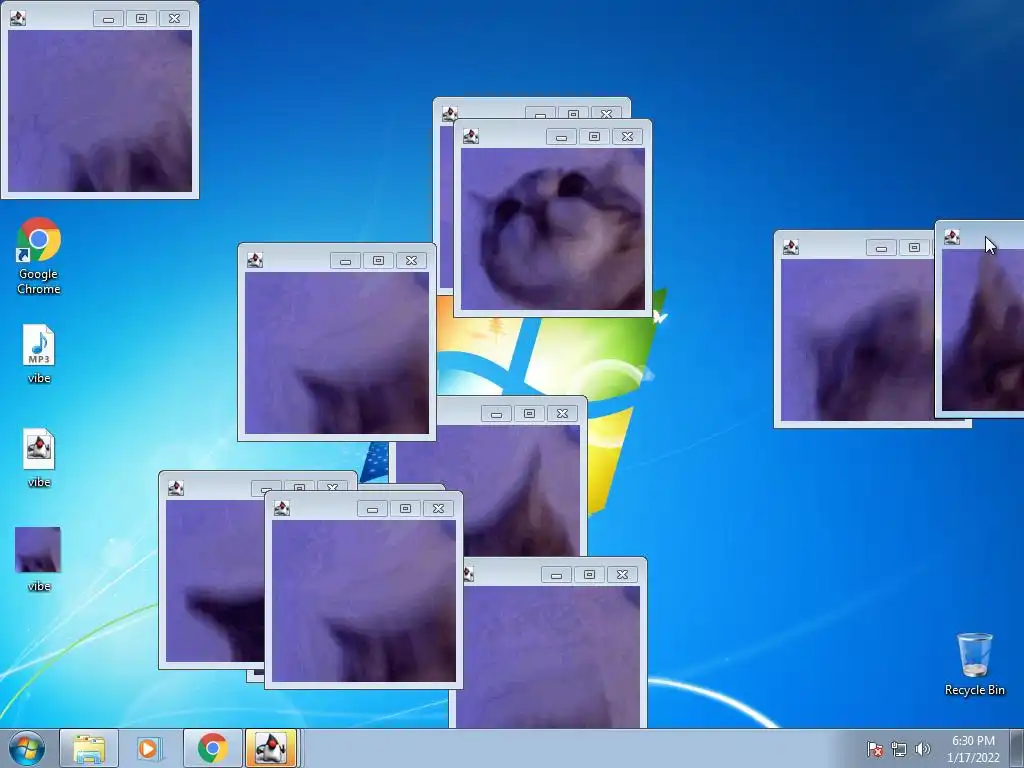Select the vibe MP3 file on desktop
1024x768 pixels.
tap(39, 353)
